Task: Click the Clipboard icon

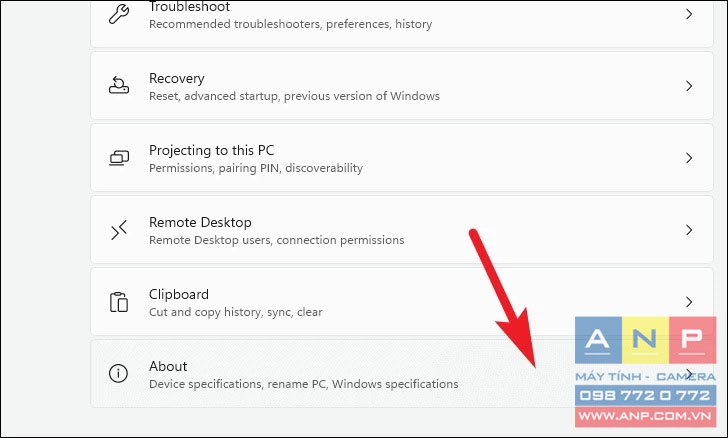Action: coord(119,302)
